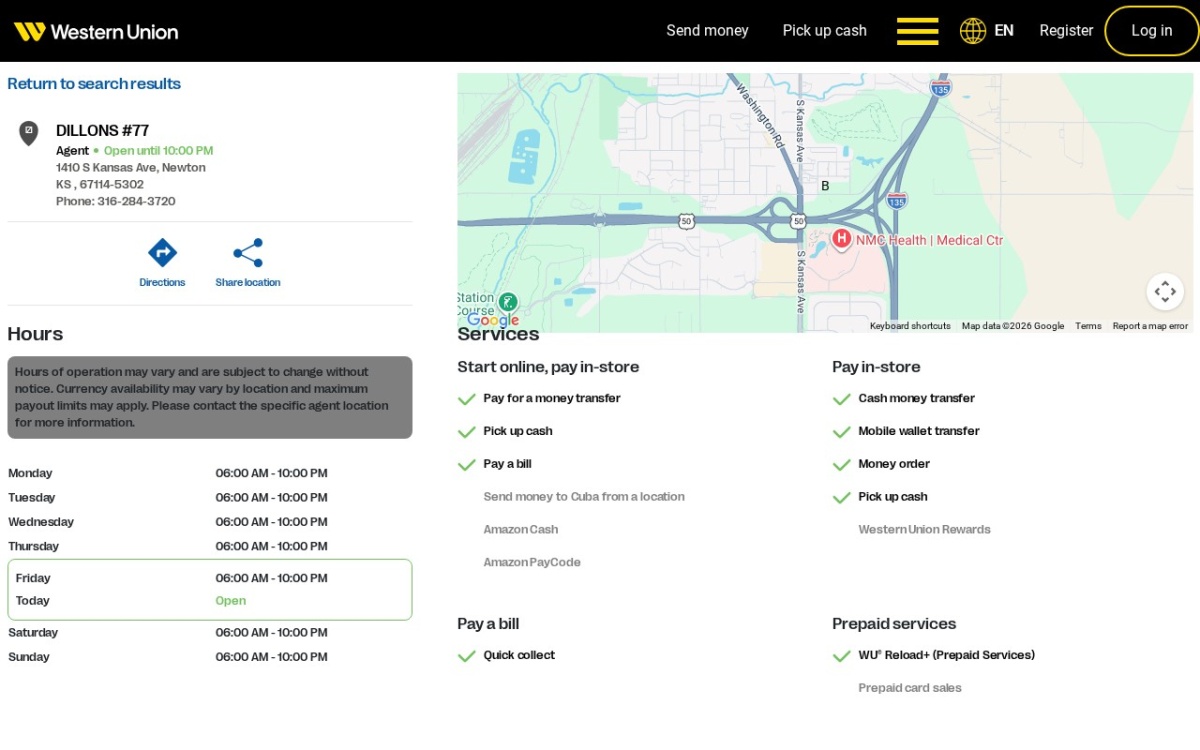Select the Tuesday hours row
The width and height of the screenshot is (1200, 750).
[x=210, y=498]
